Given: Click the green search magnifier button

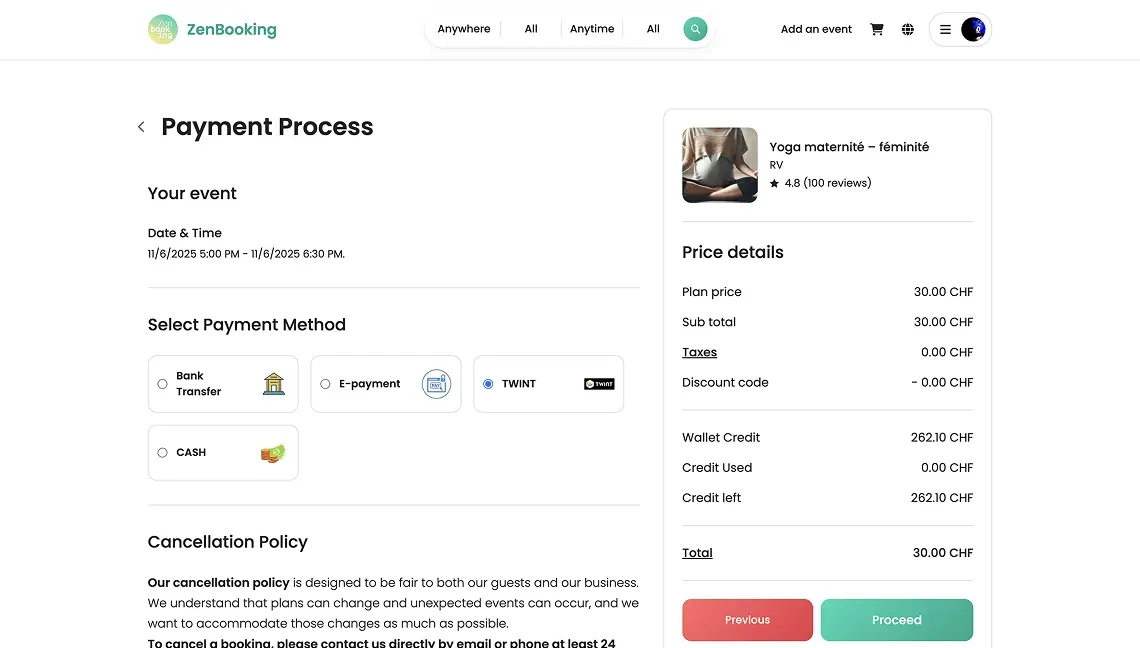Looking at the screenshot, I should click(695, 29).
